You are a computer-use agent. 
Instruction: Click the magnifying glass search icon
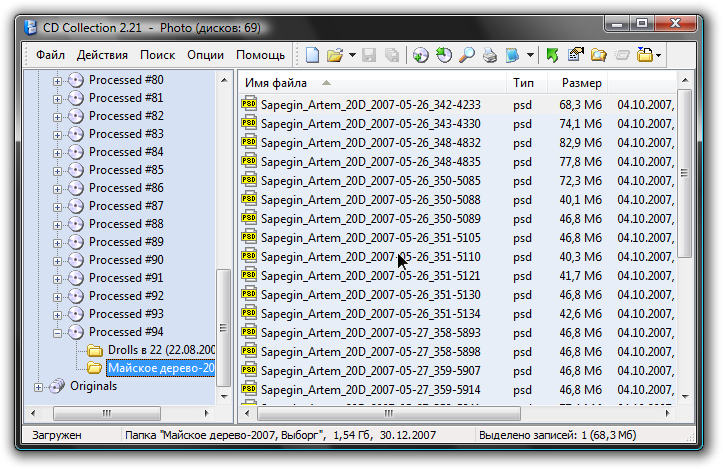[x=467, y=55]
